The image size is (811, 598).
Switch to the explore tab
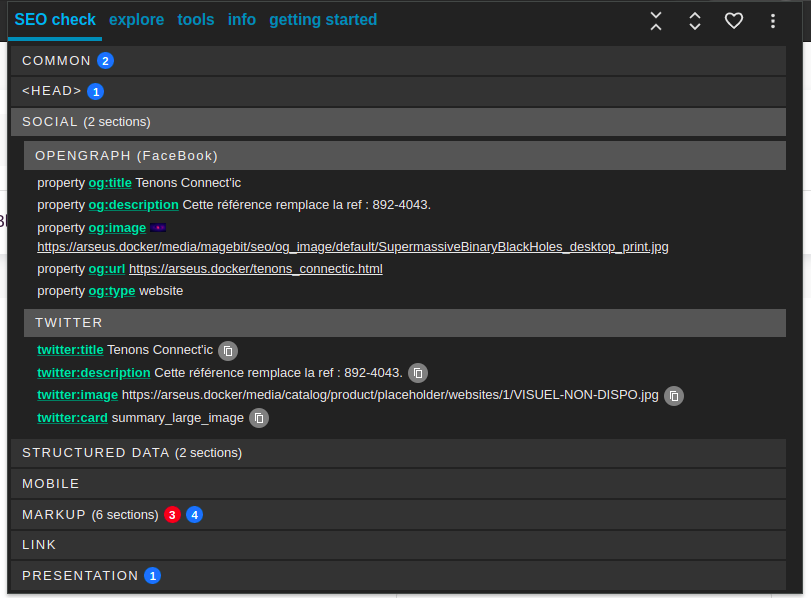tap(137, 20)
